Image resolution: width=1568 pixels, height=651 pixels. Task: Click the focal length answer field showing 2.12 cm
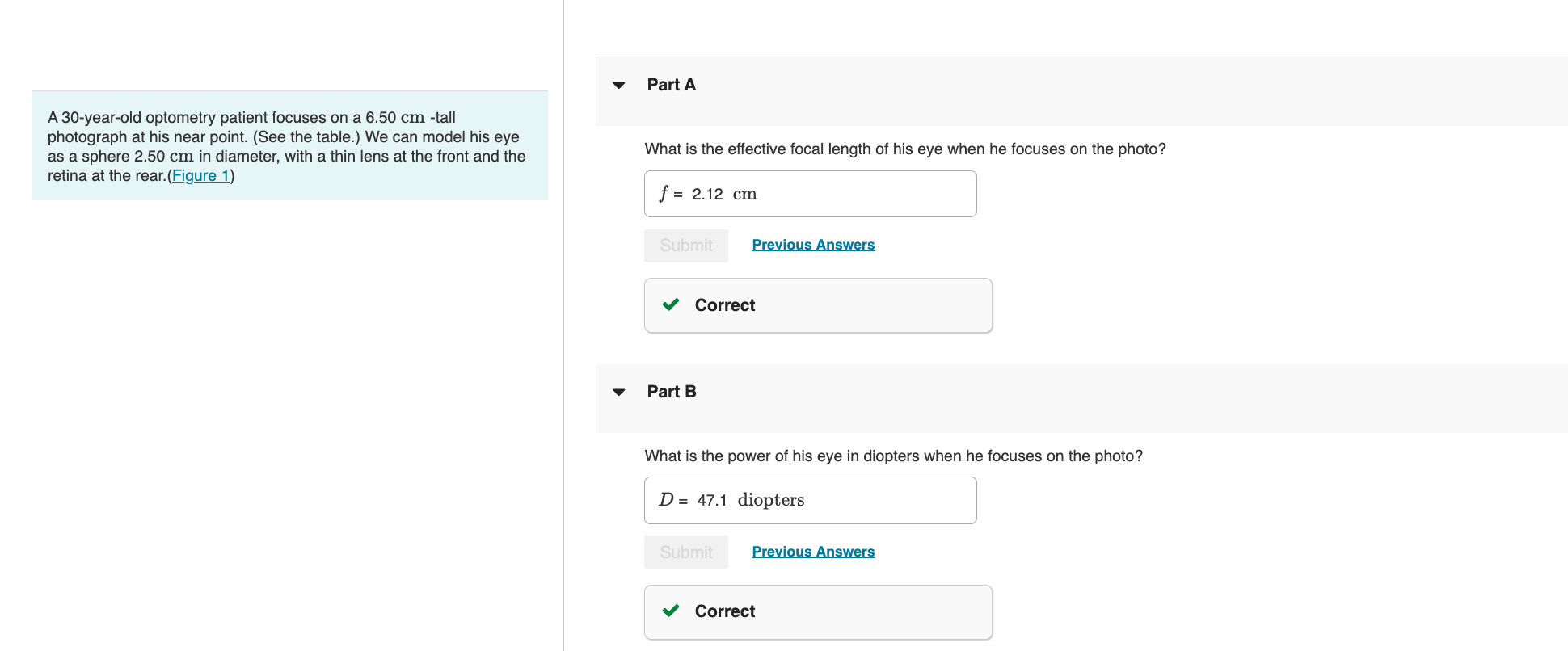pos(810,194)
